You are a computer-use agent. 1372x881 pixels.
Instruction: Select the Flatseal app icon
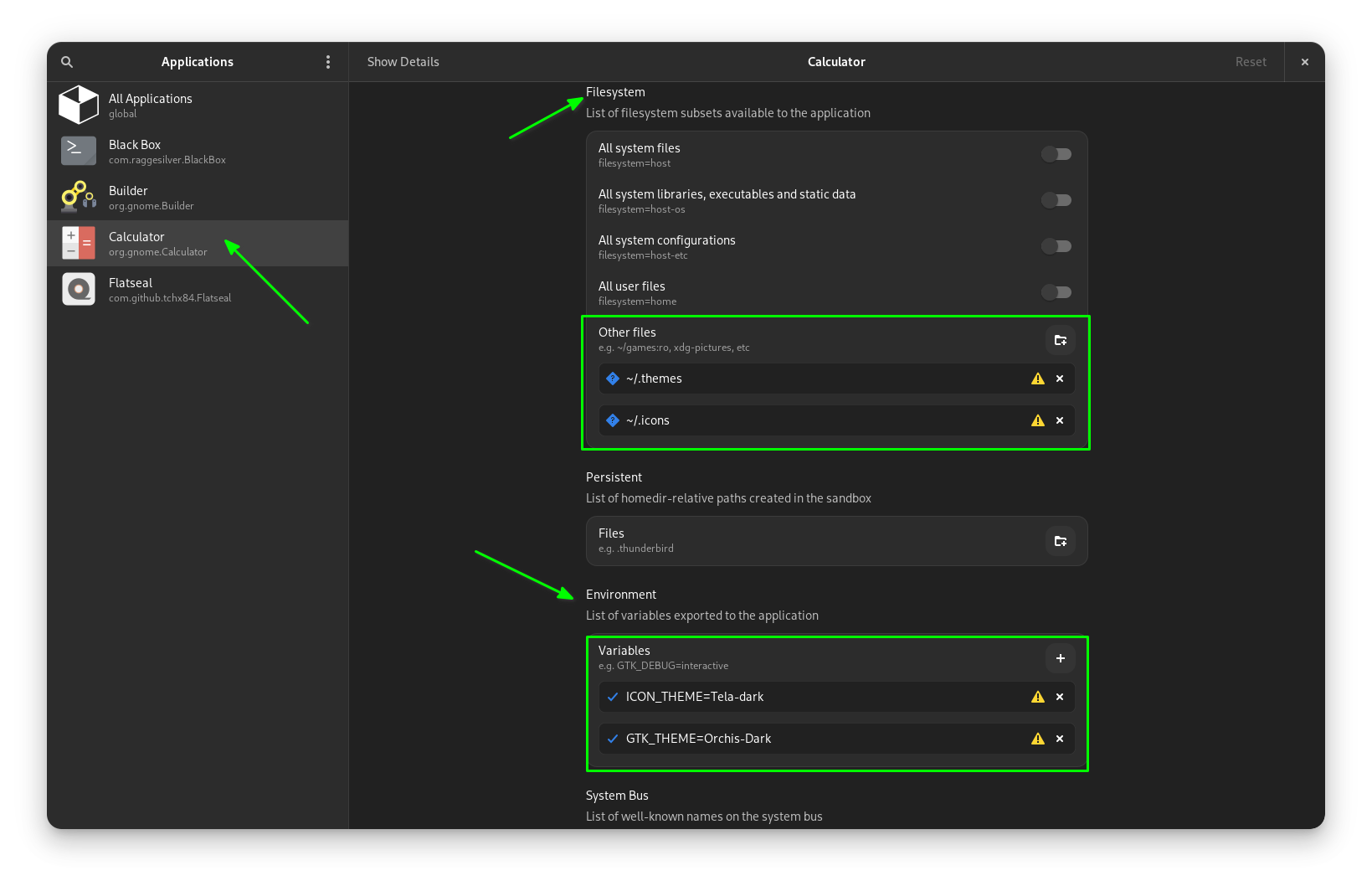click(x=79, y=290)
